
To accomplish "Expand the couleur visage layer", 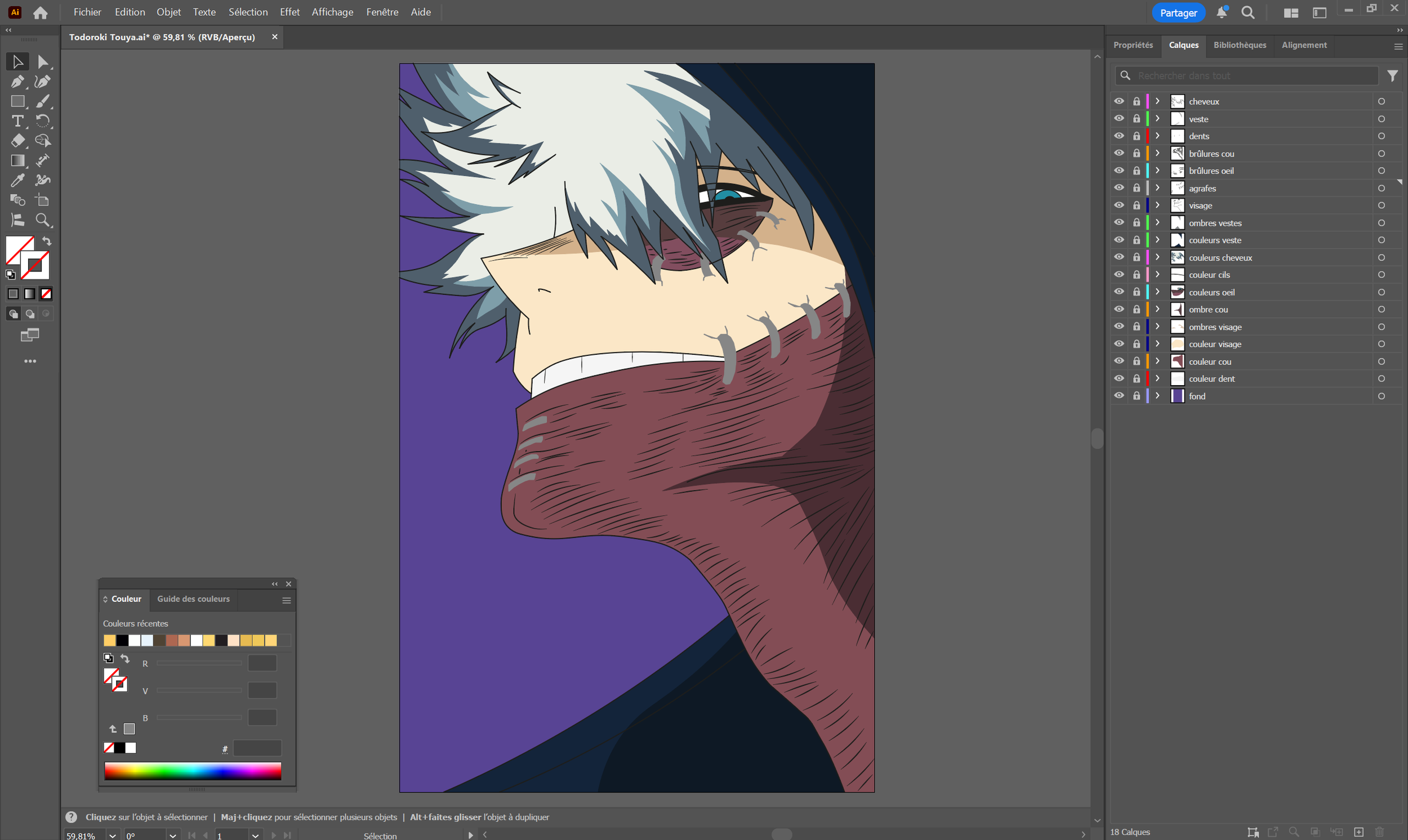I will click(1157, 344).
